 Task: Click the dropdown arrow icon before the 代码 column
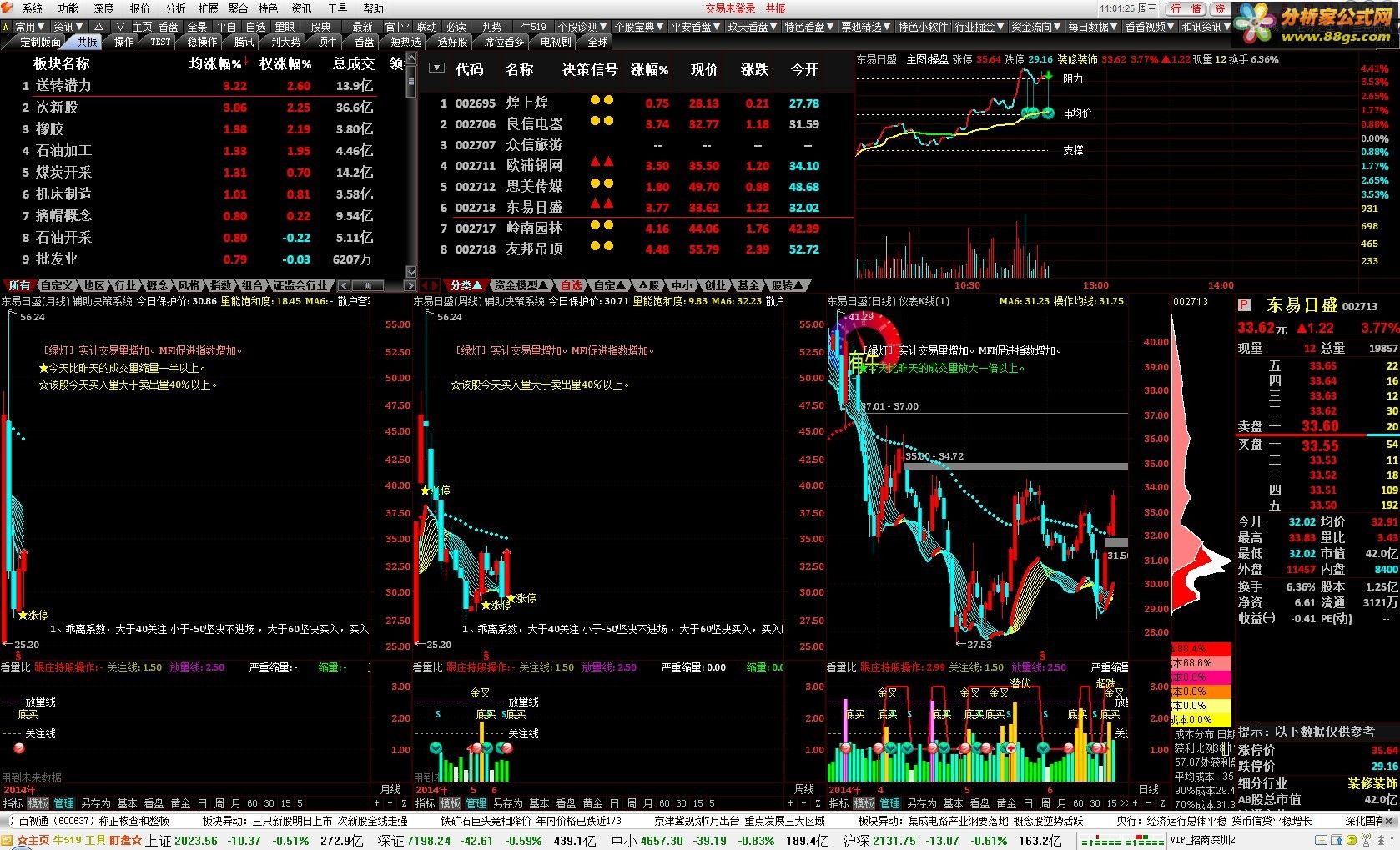[x=436, y=69]
